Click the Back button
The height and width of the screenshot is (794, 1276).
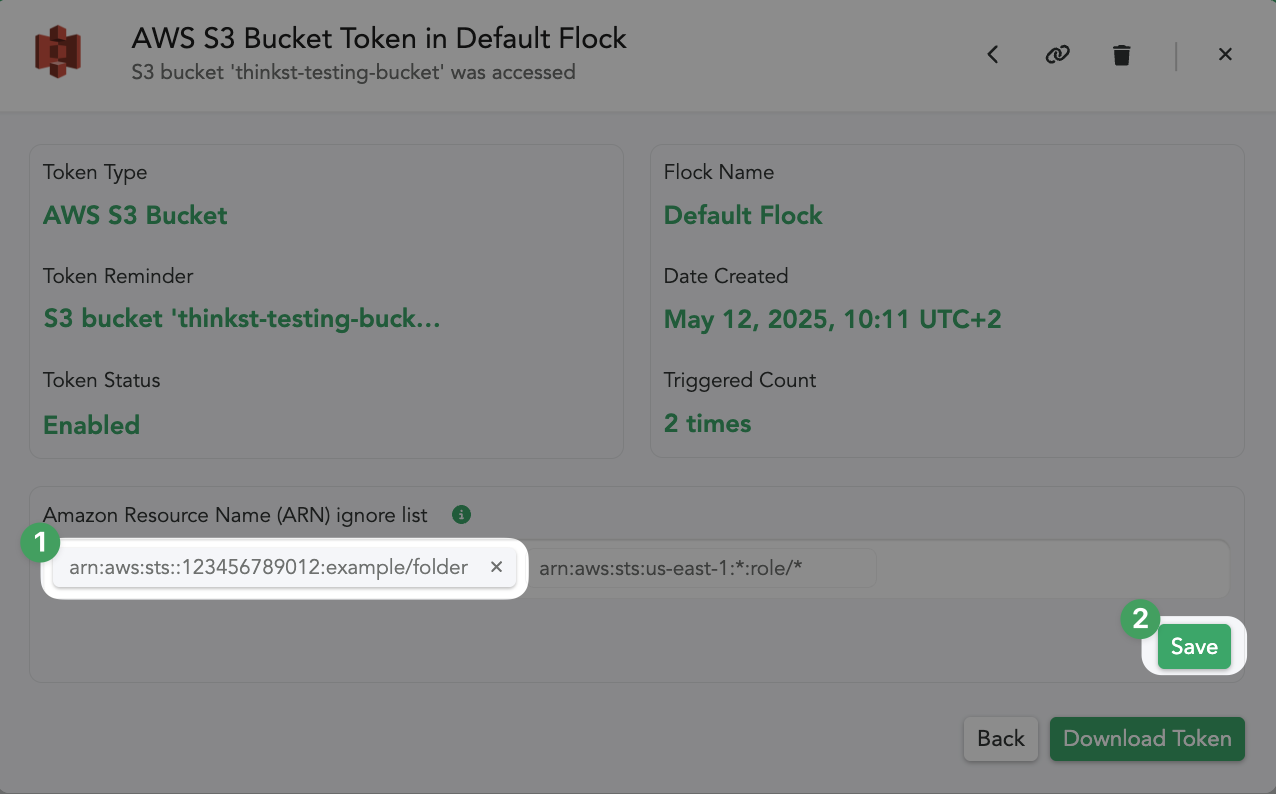tap(1001, 739)
